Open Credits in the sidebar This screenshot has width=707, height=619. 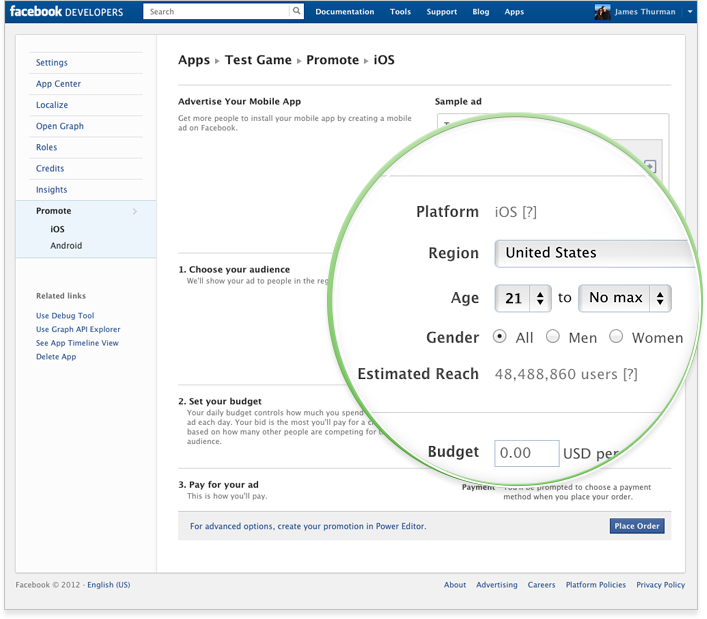coord(50,169)
